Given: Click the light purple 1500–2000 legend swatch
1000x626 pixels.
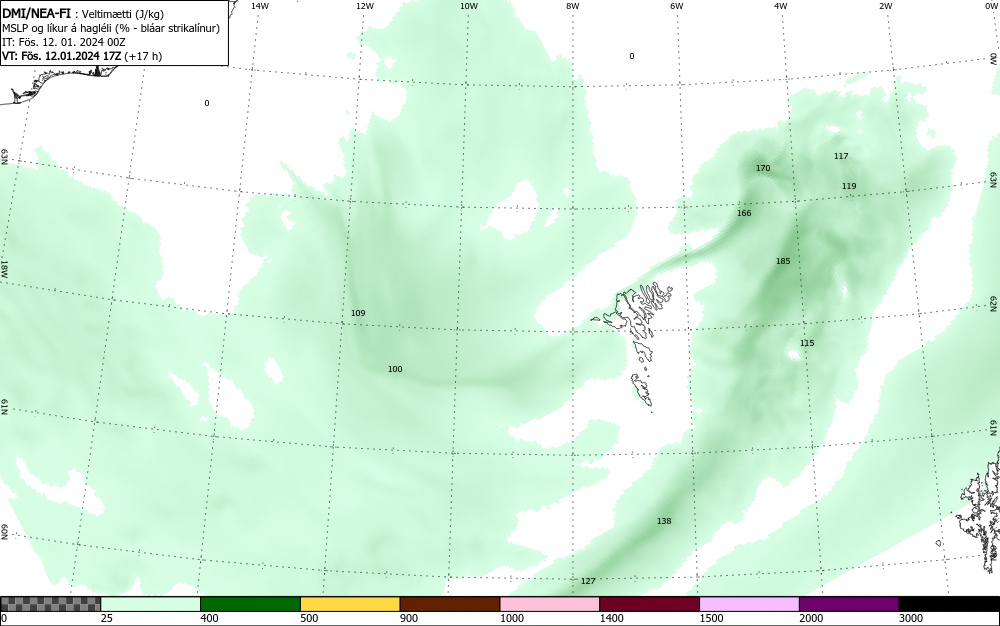Looking at the screenshot, I should [x=749, y=604].
